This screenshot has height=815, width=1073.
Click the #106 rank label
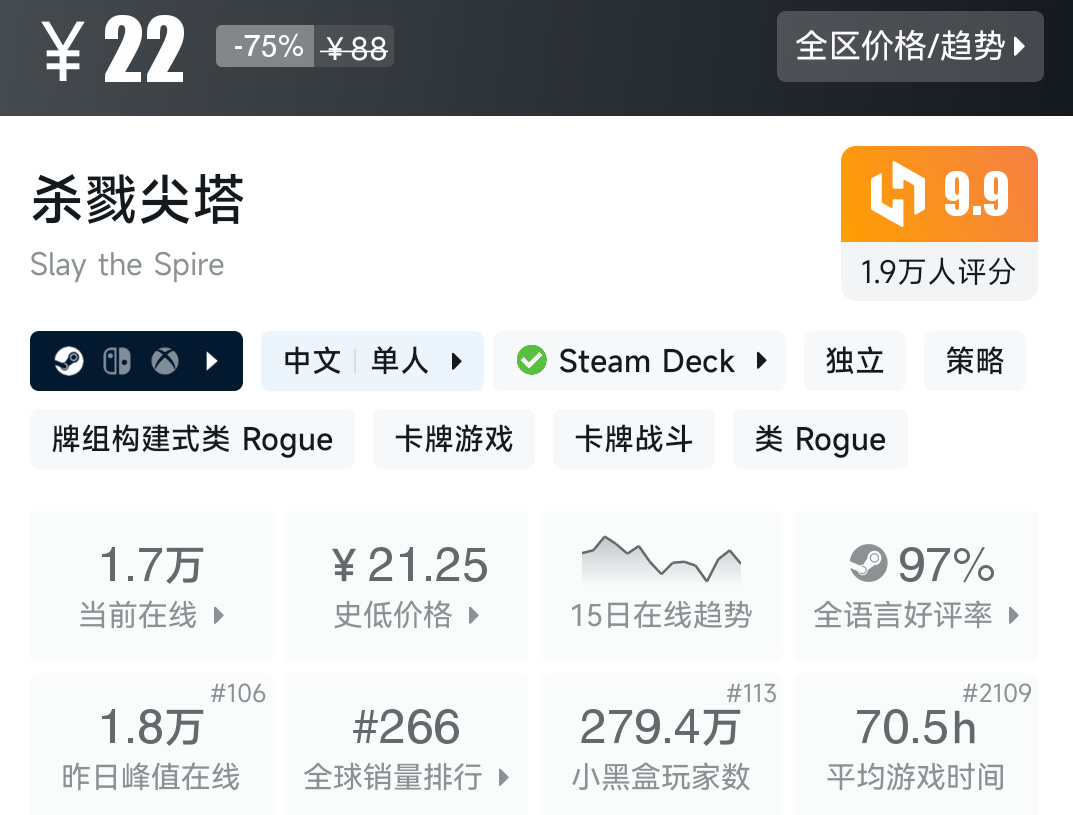[x=238, y=693]
